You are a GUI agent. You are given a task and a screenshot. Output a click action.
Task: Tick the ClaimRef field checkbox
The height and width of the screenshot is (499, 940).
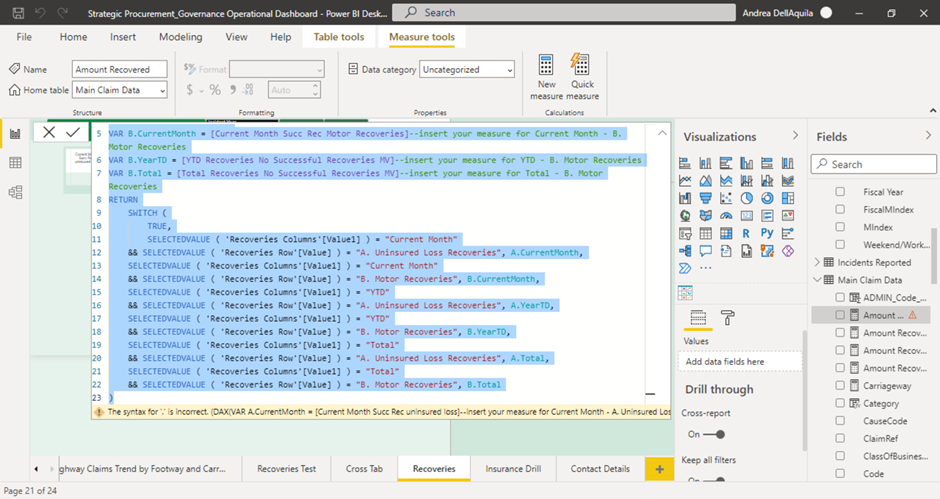point(840,438)
